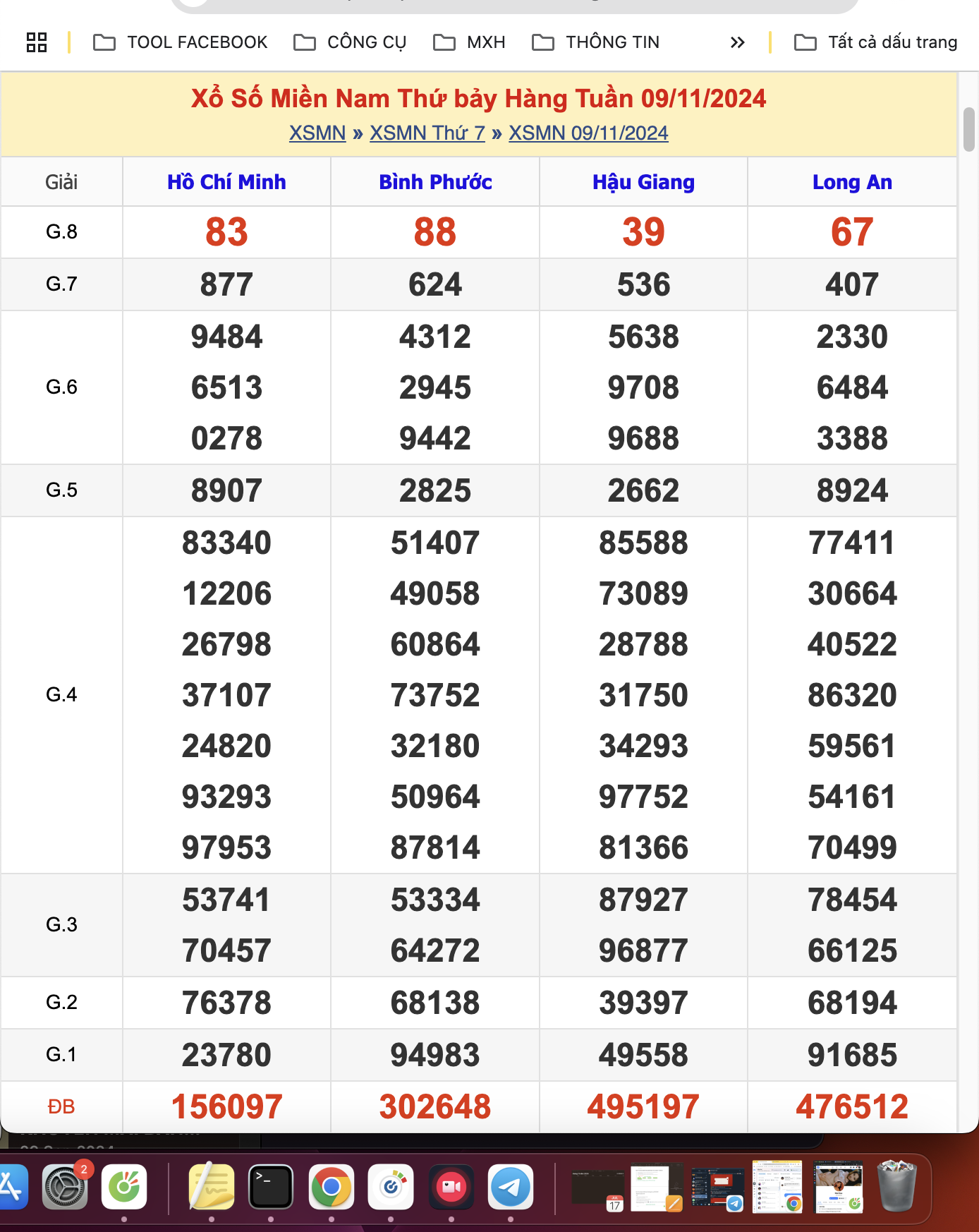Image resolution: width=979 pixels, height=1232 pixels.
Task: Restore the minimized Chrome window thumbnail
Action: (x=777, y=1187)
